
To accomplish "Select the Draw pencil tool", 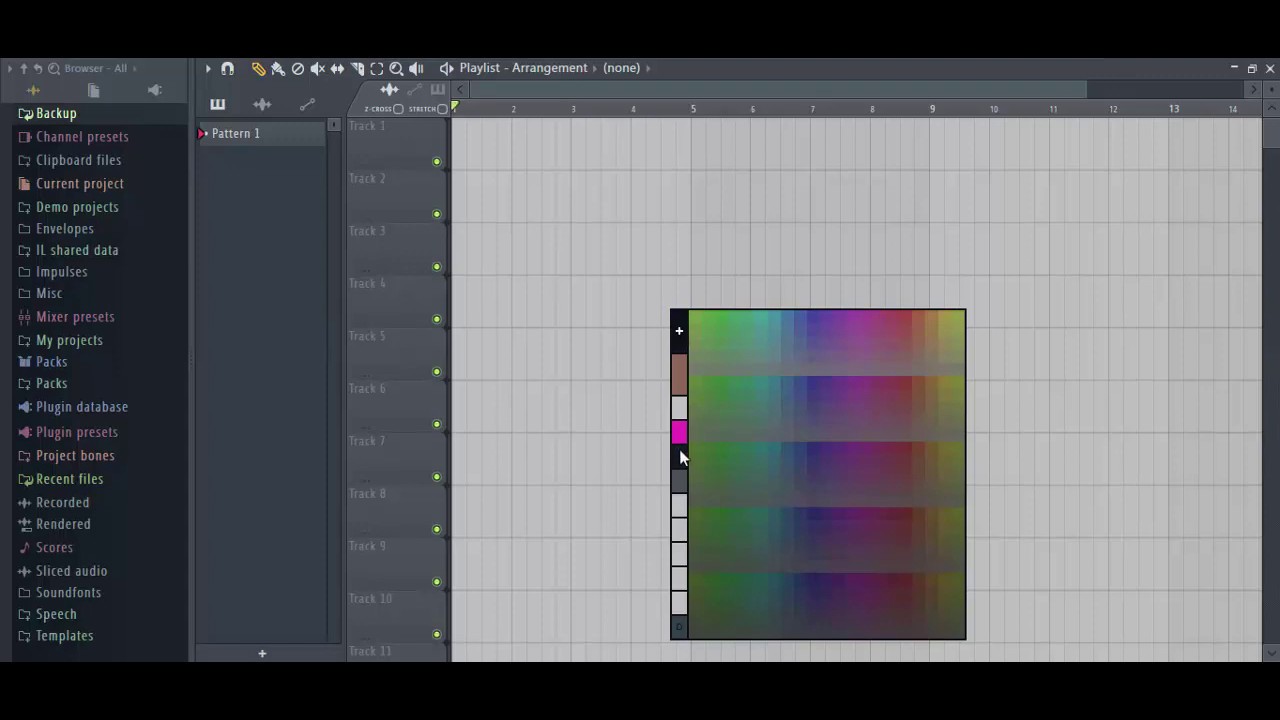I will click(258, 68).
